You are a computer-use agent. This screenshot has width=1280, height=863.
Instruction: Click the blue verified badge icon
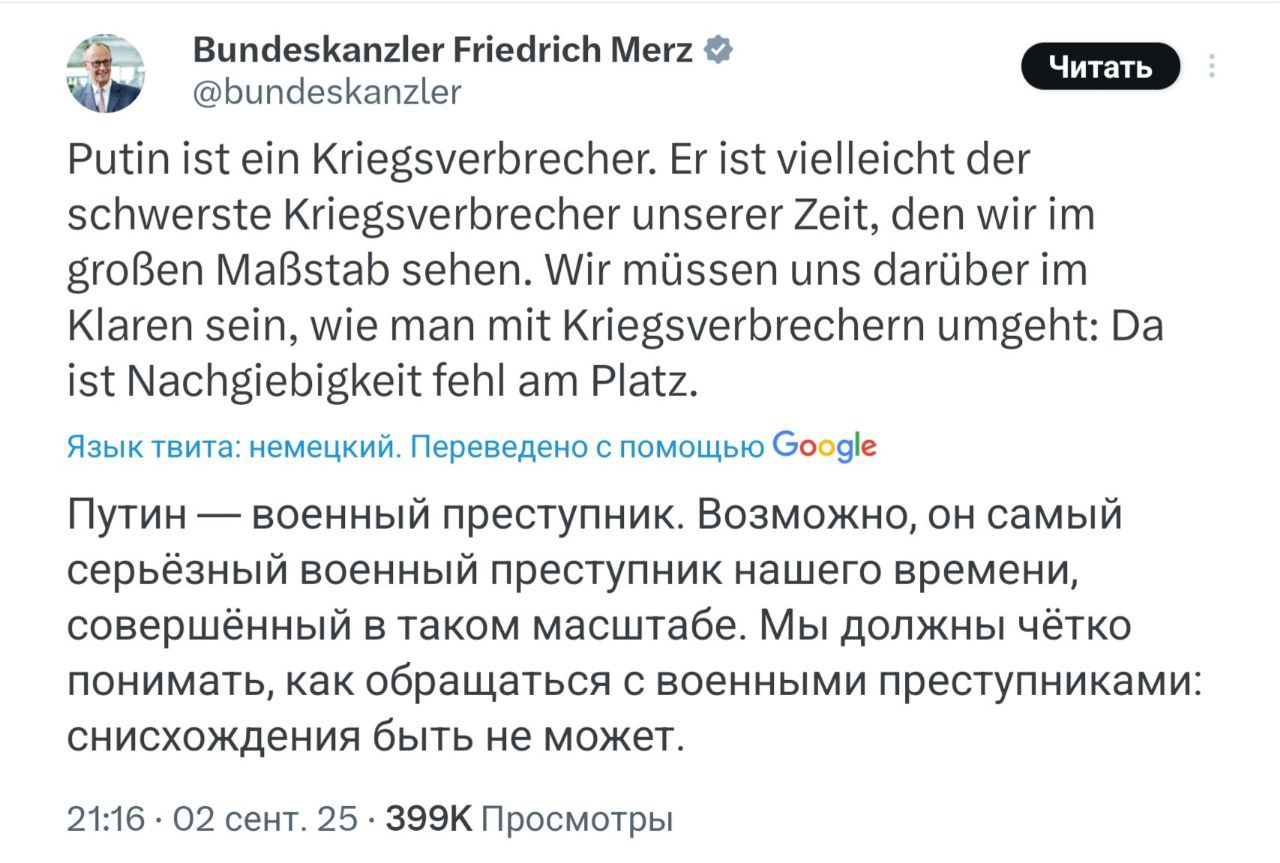point(719,49)
